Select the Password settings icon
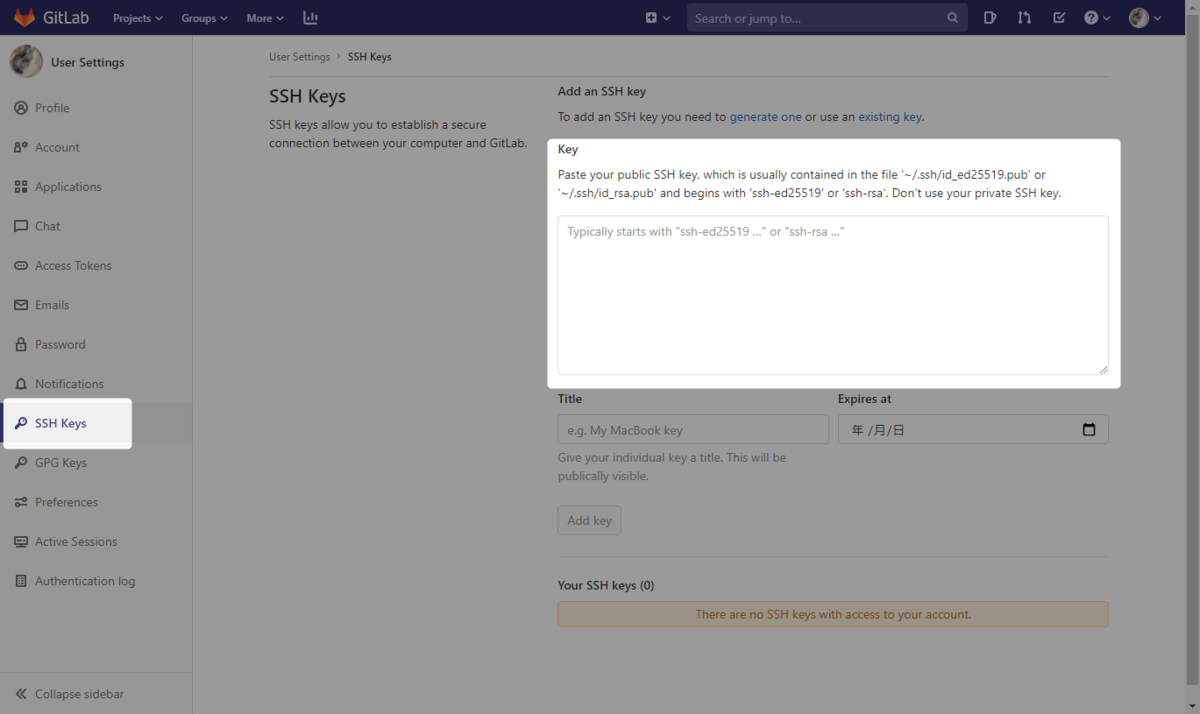This screenshot has height=714, width=1200. click(x=20, y=344)
